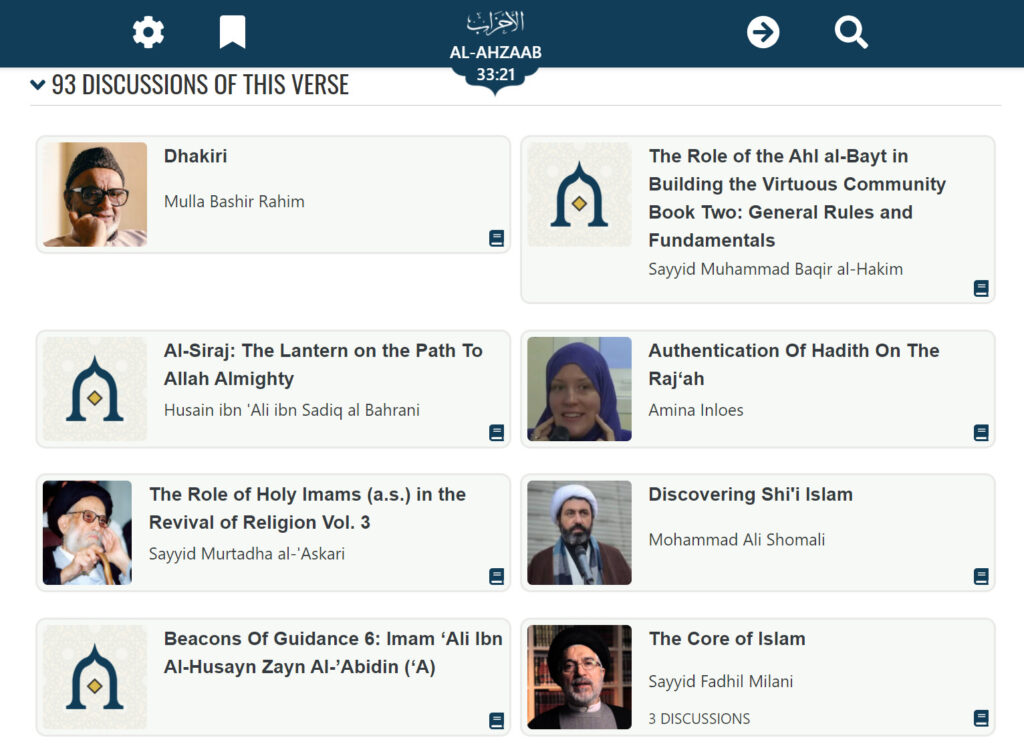
Task: Go to next verse arrow icon
Action: point(763,33)
